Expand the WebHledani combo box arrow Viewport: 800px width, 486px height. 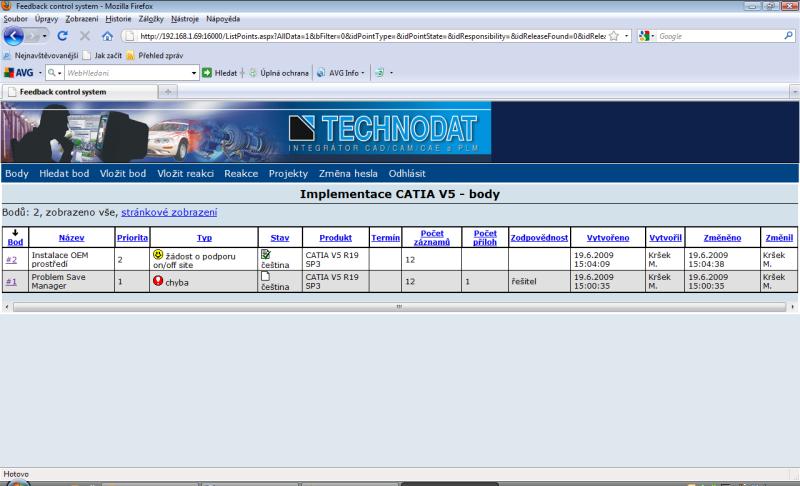[194, 73]
